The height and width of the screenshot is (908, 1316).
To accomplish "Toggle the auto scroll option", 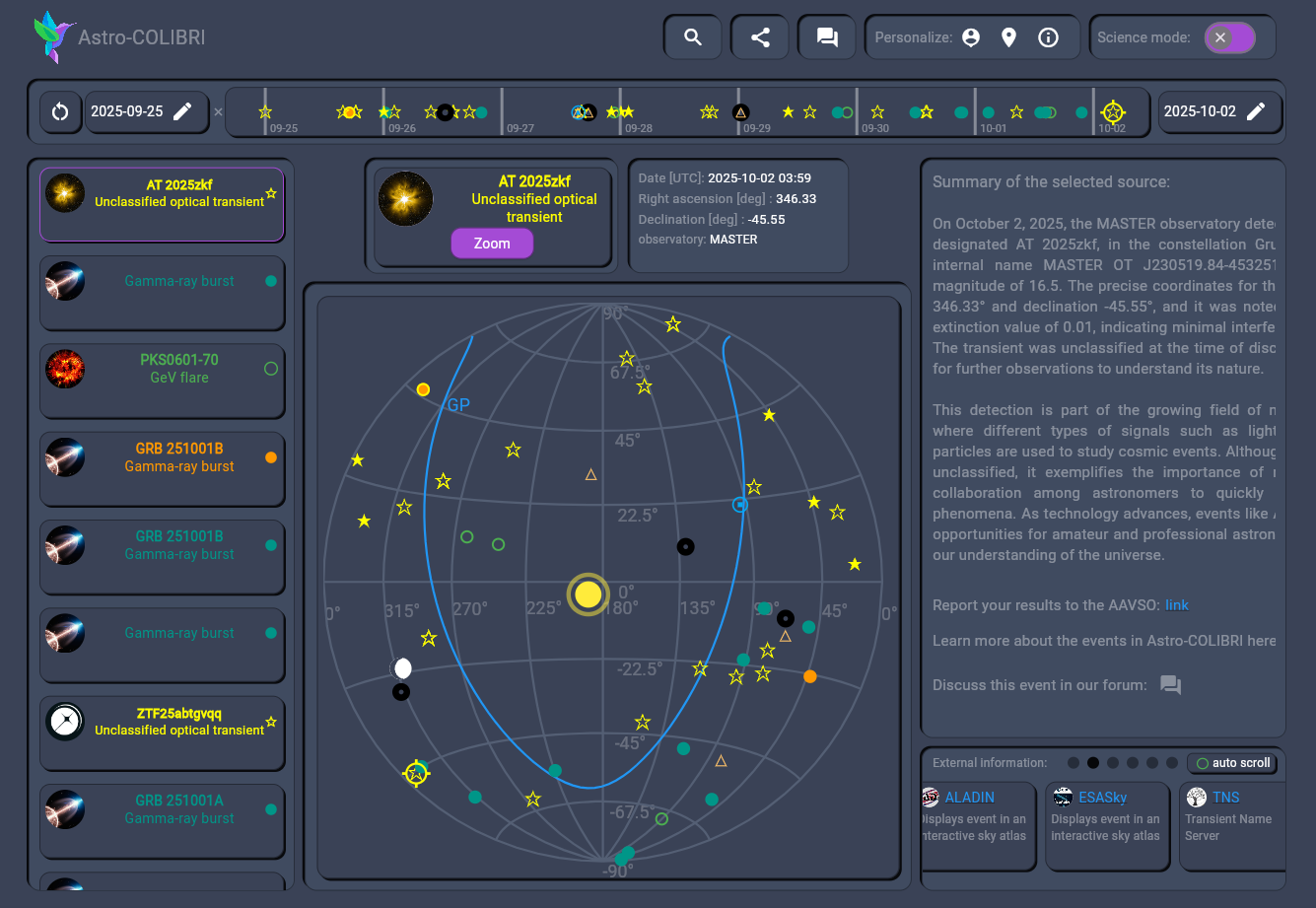I will 1231,763.
